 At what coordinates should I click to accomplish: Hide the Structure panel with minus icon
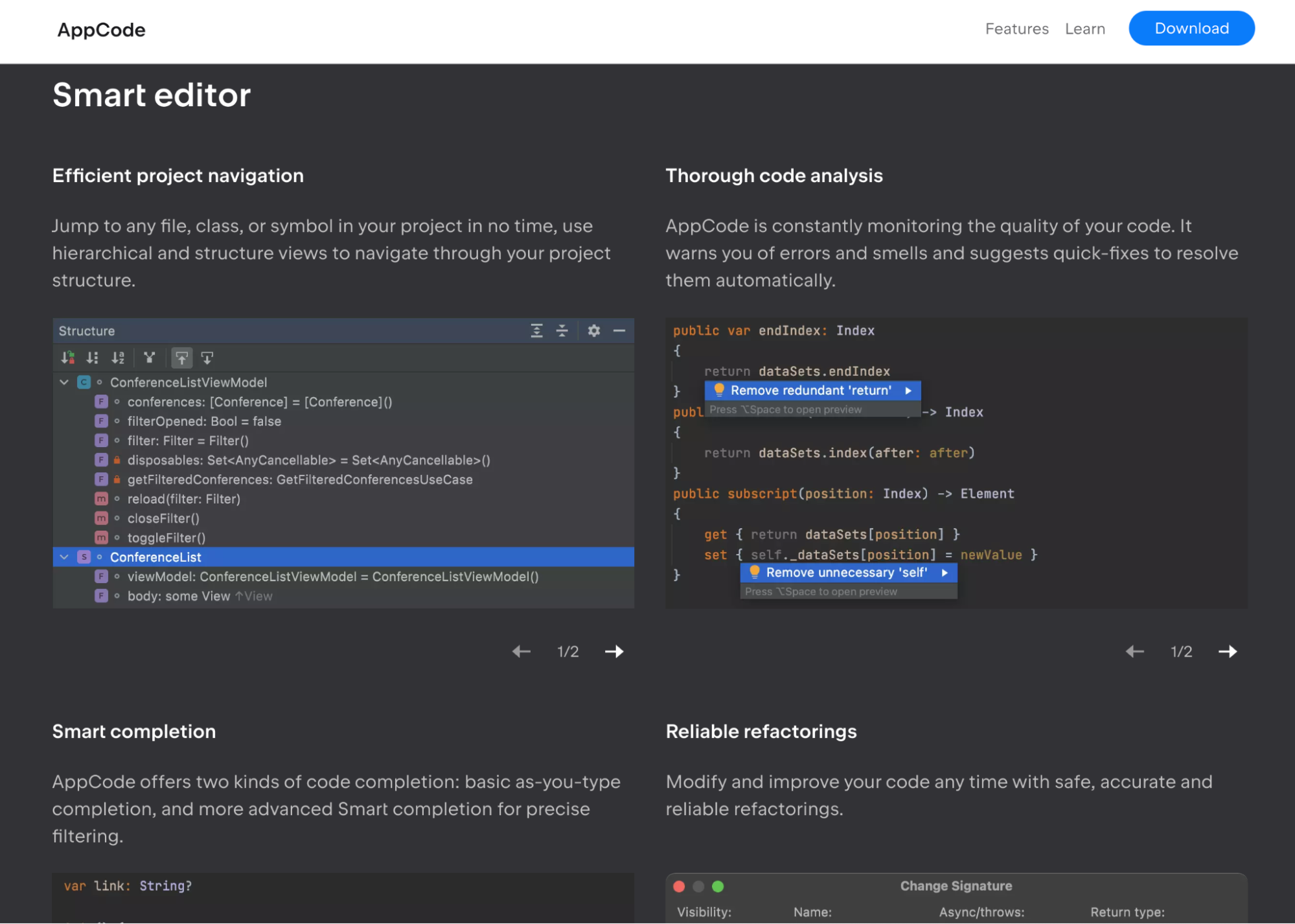pos(619,331)
